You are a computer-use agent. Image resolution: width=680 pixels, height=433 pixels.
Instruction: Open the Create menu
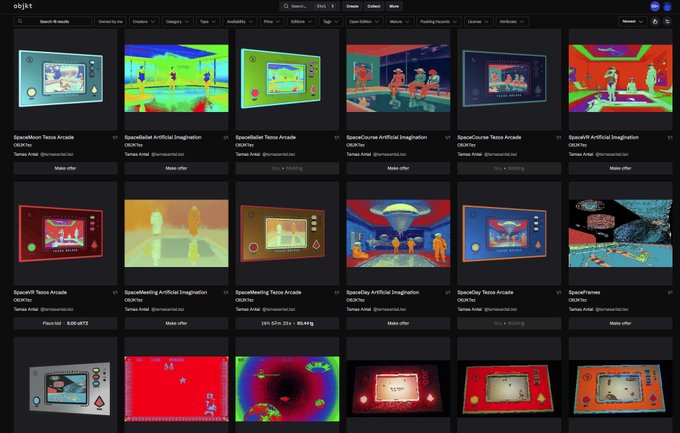tap(353, 6)
